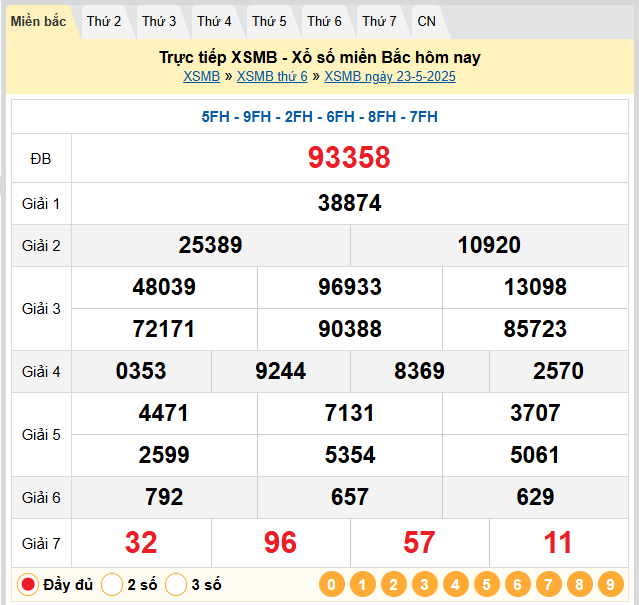Select the "3 số" radio option

pos(177,585)
